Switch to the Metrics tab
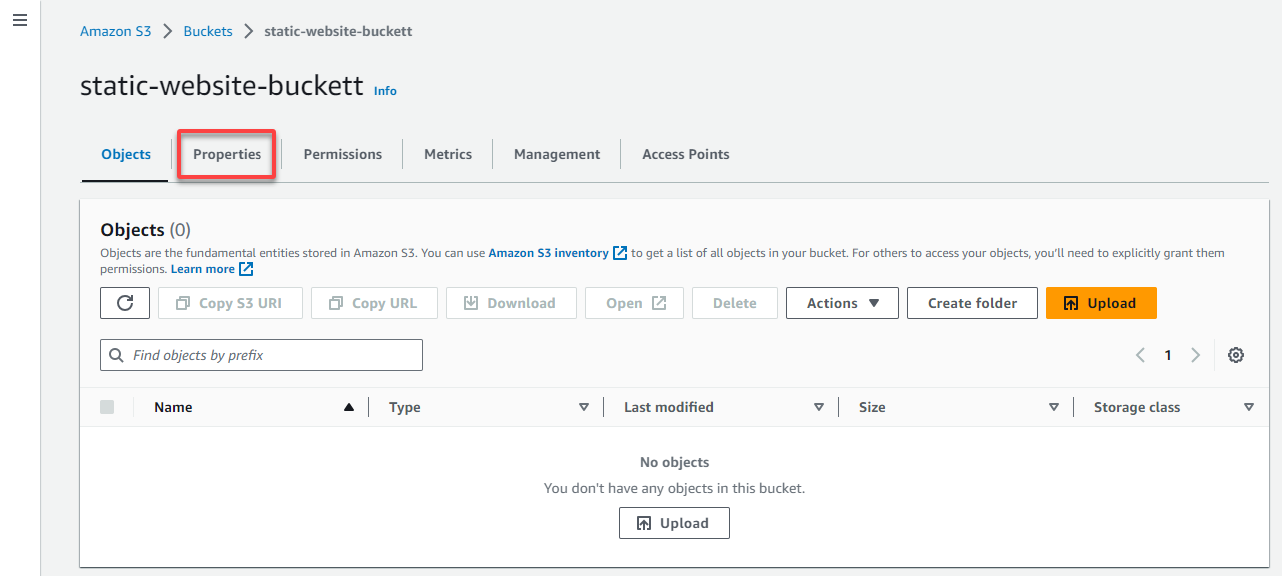 click(448, 154)
